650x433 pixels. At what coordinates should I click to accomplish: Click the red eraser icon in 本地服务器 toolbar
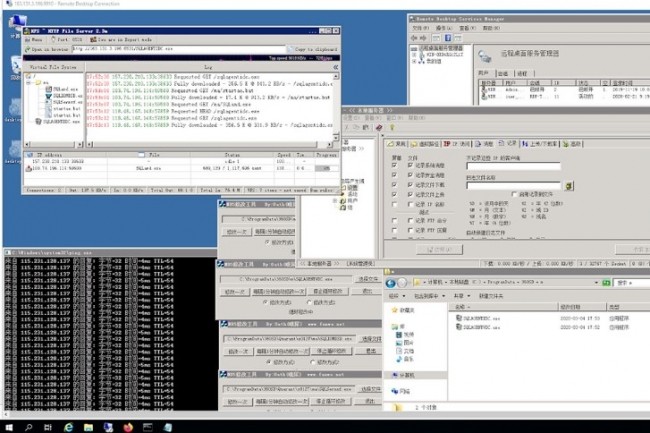click(x=378, y=128)
